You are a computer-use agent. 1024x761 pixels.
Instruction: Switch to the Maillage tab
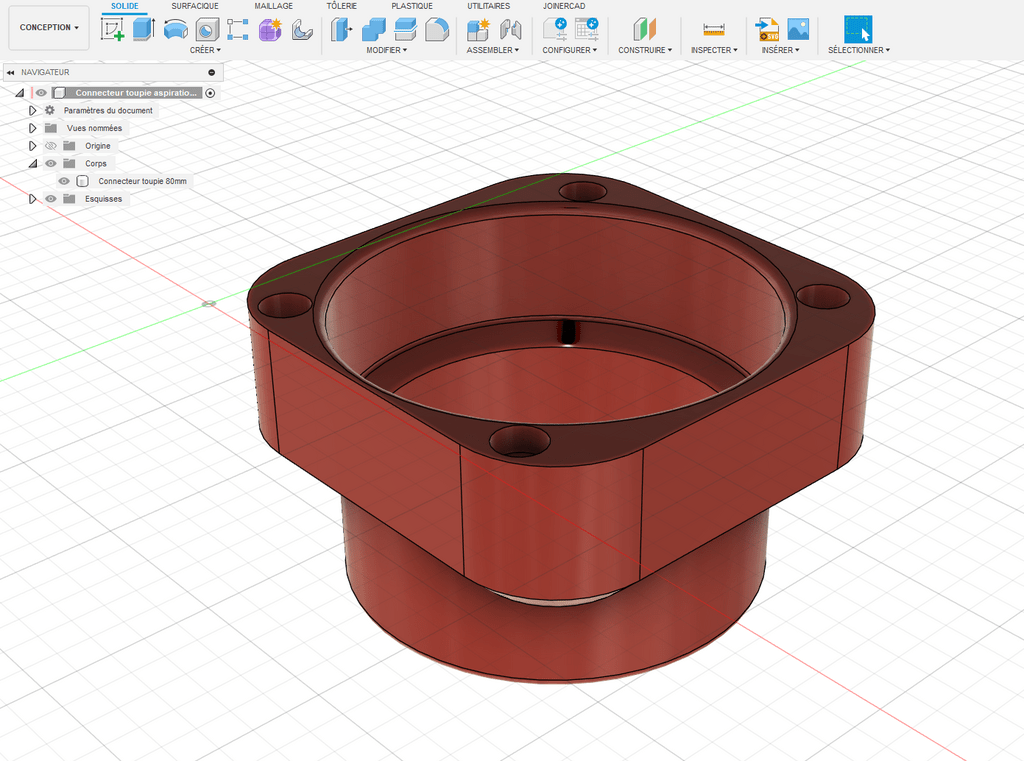point(274,6)
